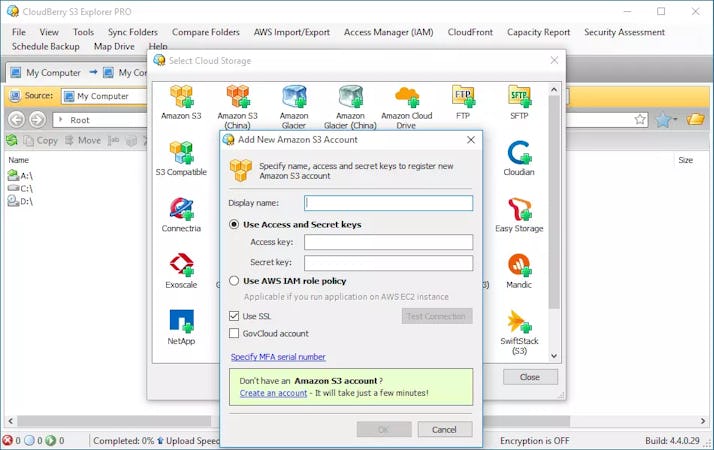Choose the S3 Compatible storage icon
Viewport: 714px width, 450px height.
click(x=181, y=153)
